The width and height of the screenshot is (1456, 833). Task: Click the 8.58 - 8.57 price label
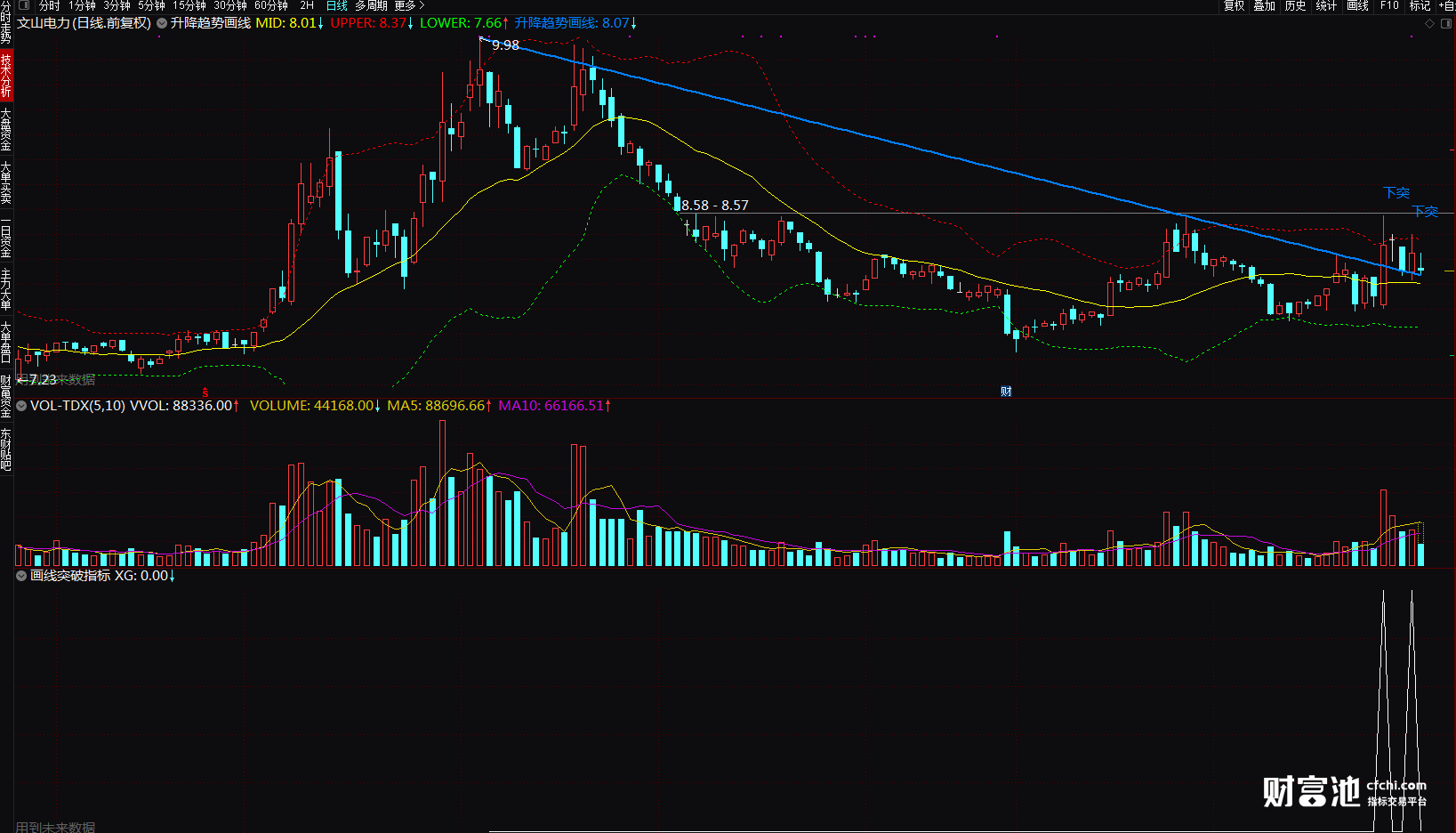pyautogui.click(x=715, y=206)
